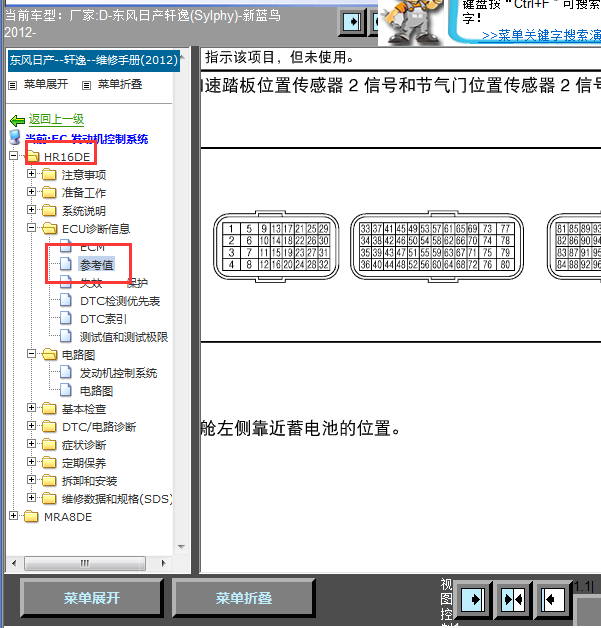Click the large 菜单折叠 bottom button

(x=243, y=598)
